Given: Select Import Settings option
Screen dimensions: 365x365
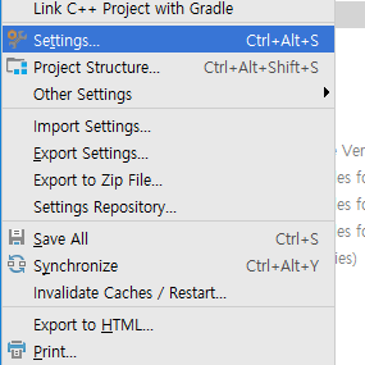Looking at the screenshot, I should (168, 127).
